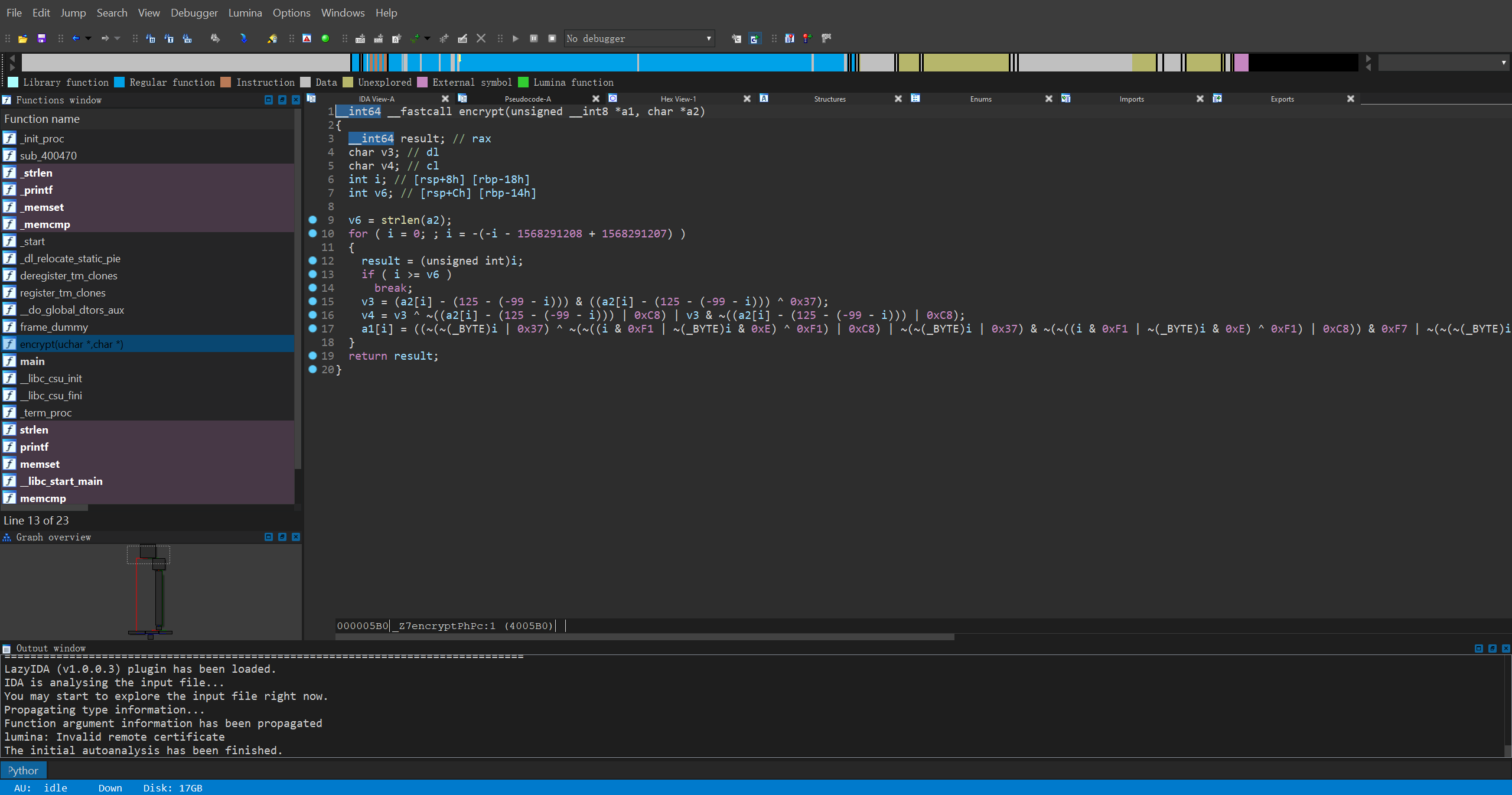Open the No debugger dropdown

point(708,38)
